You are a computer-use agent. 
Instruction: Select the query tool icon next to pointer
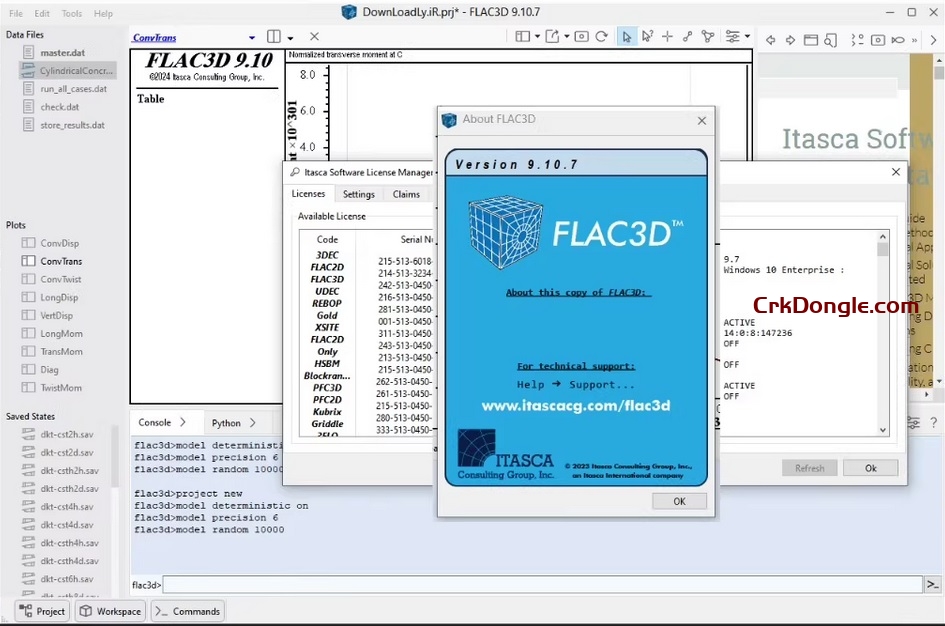click(647, 36)
